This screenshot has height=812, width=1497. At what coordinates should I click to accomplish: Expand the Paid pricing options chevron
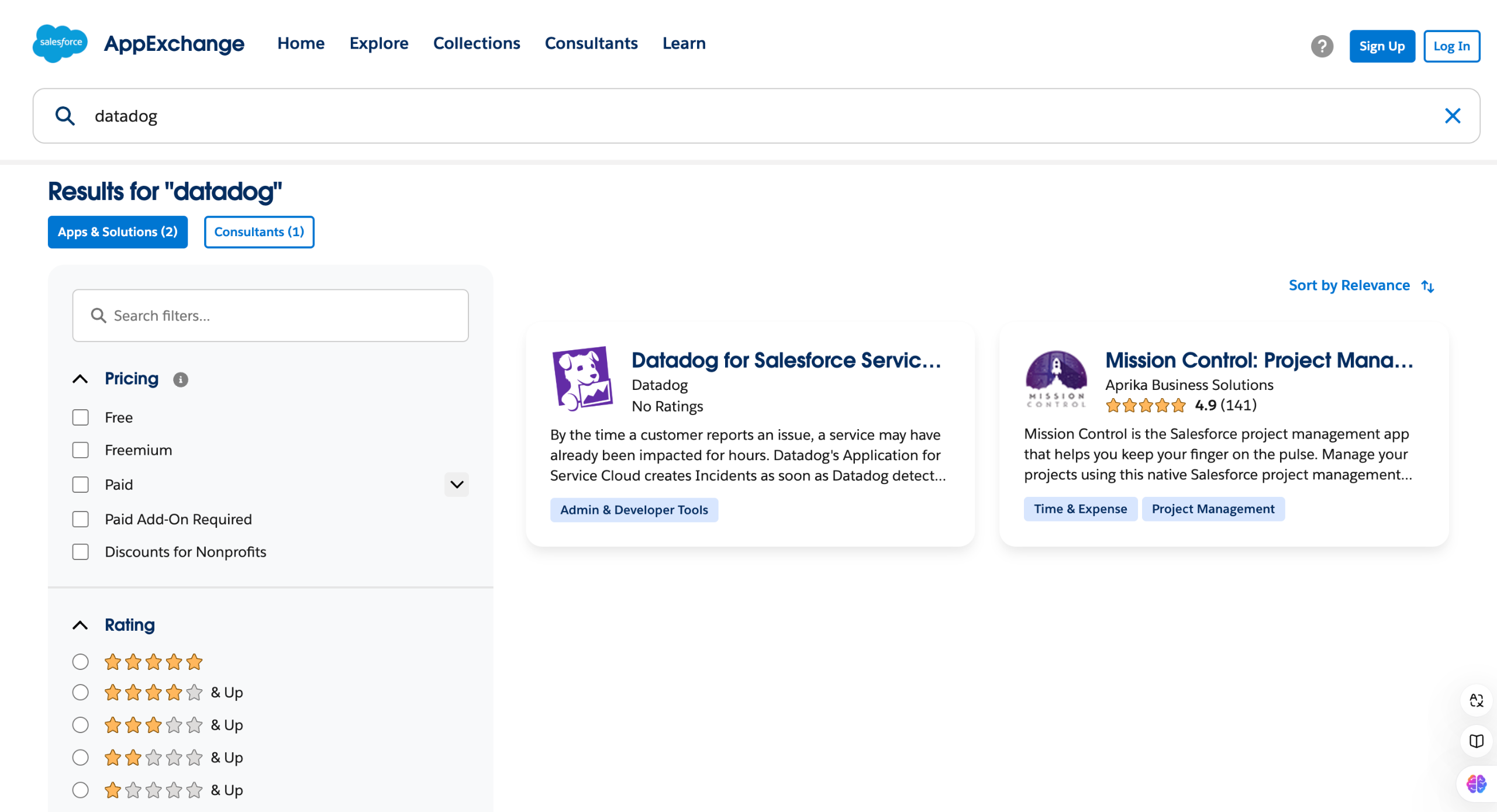click(457, 485)
